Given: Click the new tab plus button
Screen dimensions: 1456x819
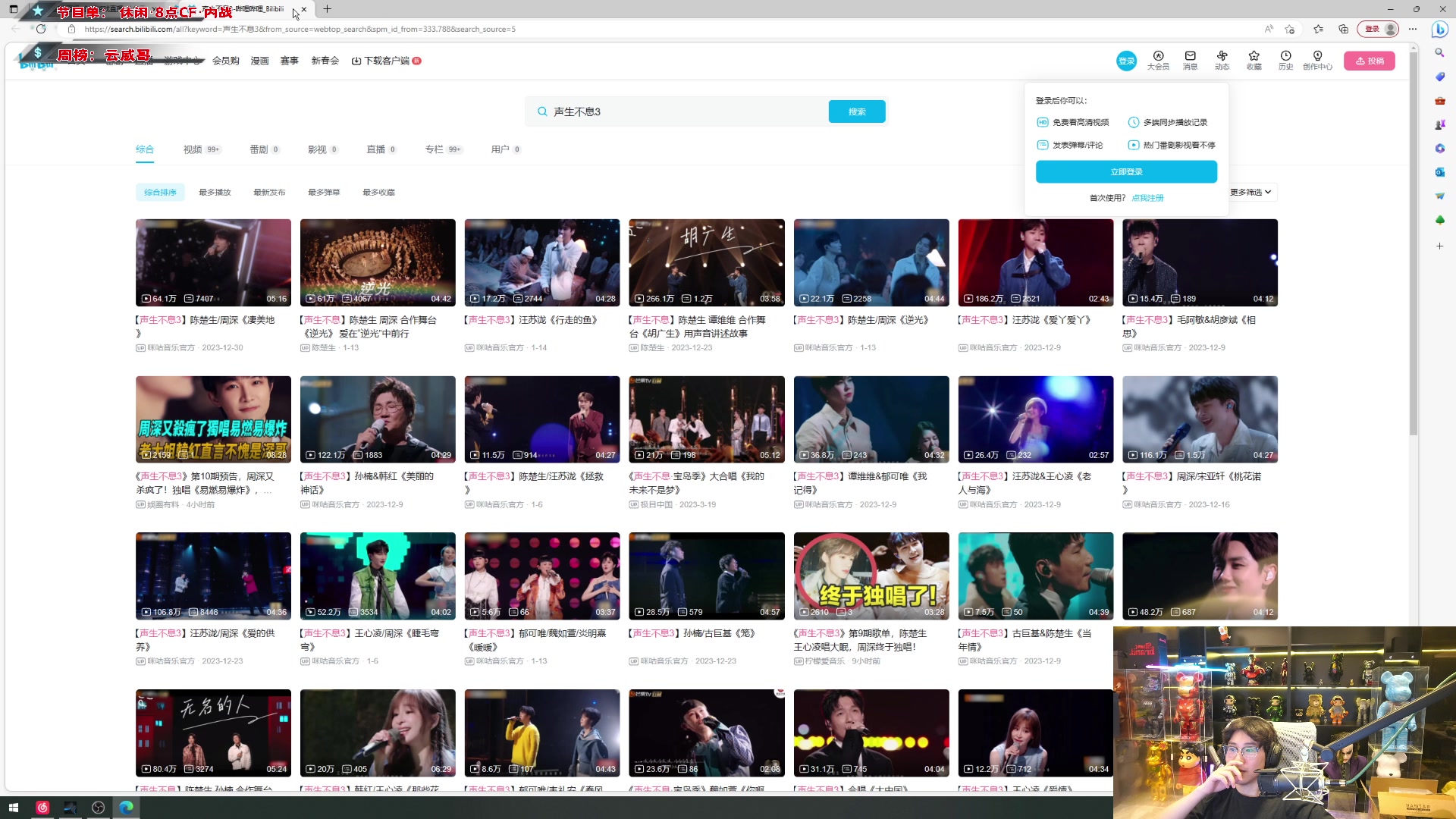Looking at the screenshot, I should [x=327, y=9].
